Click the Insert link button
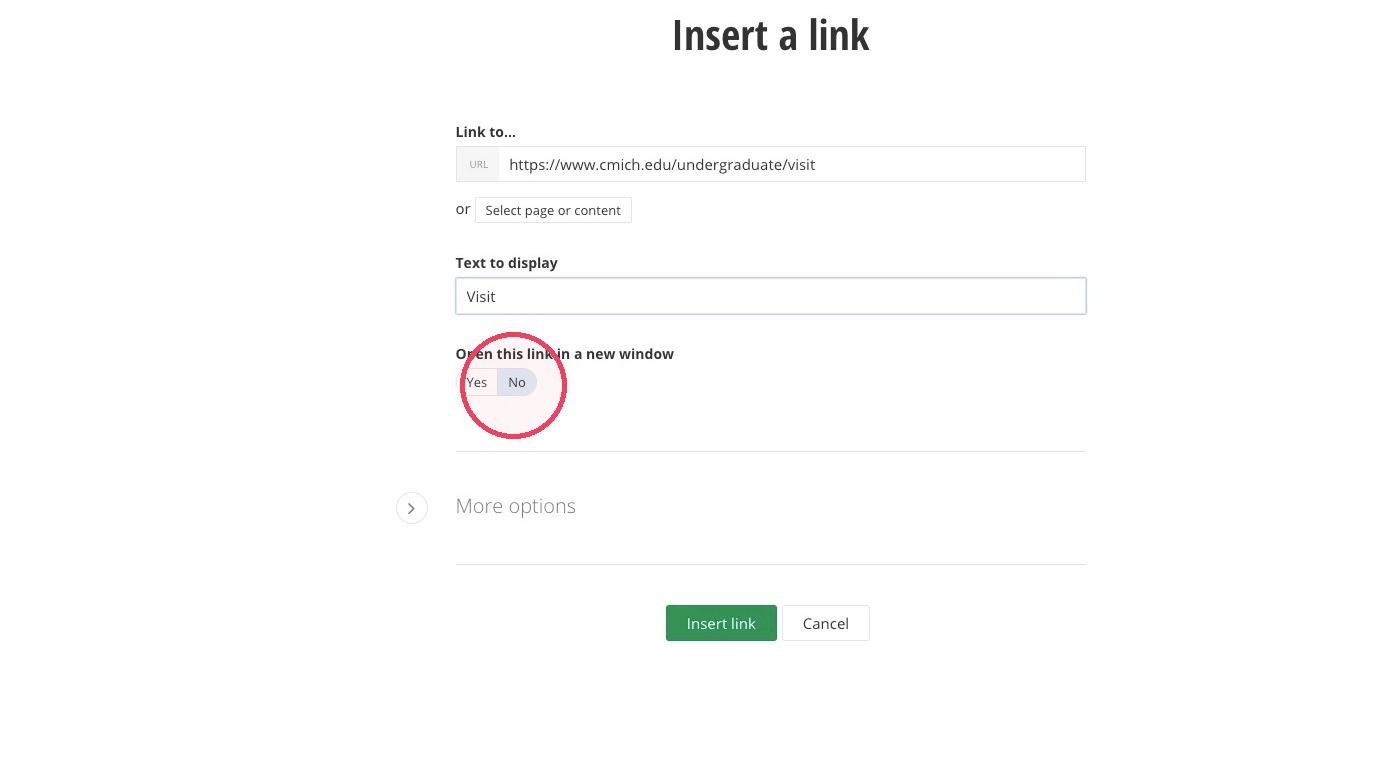Screen dimensions: 1376x769 point(721,623)
